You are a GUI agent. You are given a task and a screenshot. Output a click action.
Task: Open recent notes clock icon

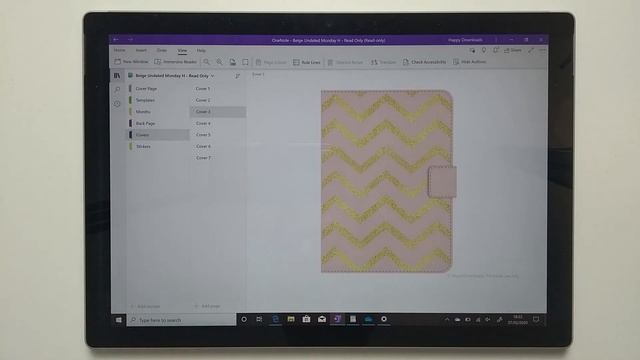point(117,104)
